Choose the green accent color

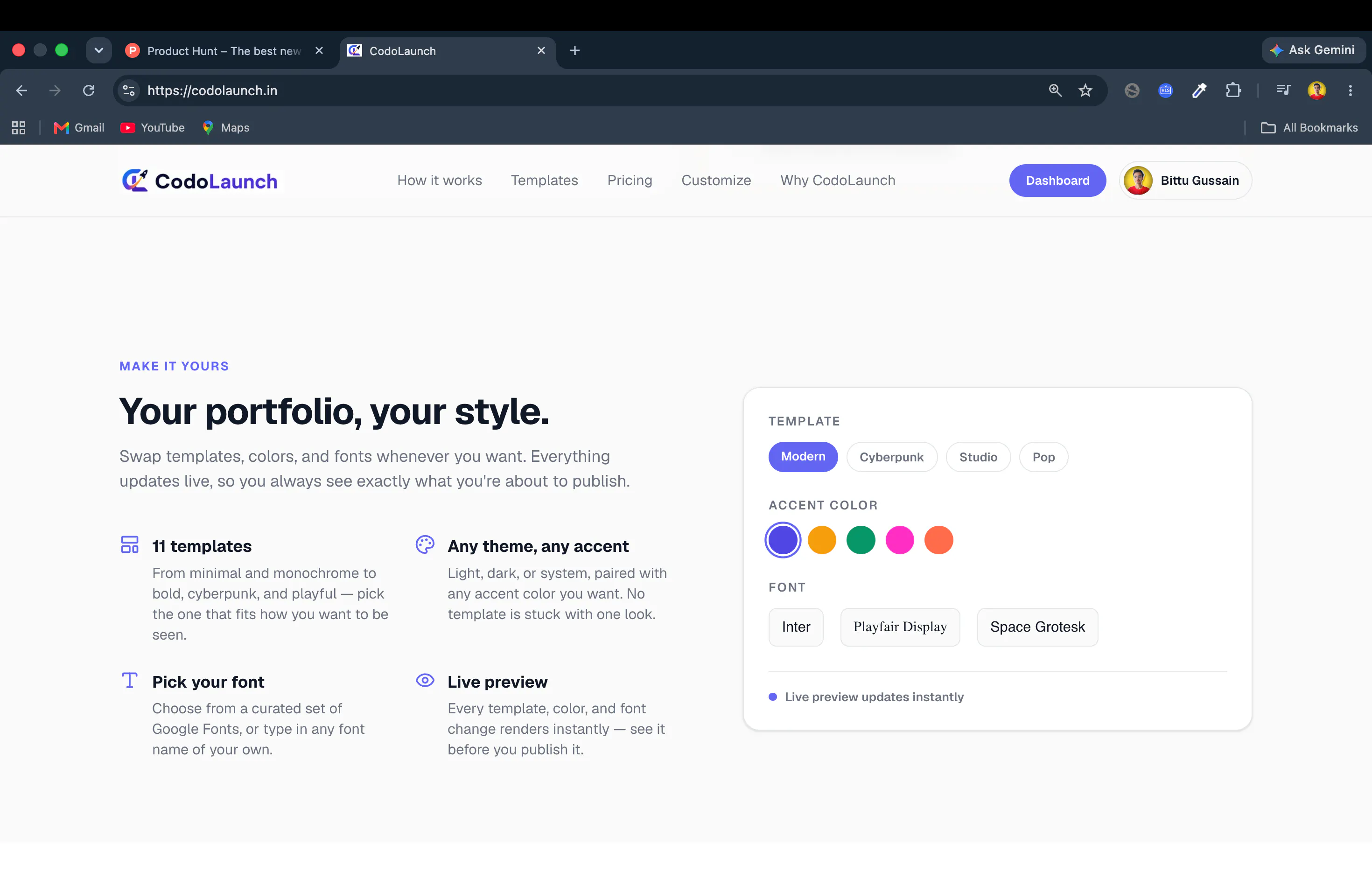click(x=861, y=540)
